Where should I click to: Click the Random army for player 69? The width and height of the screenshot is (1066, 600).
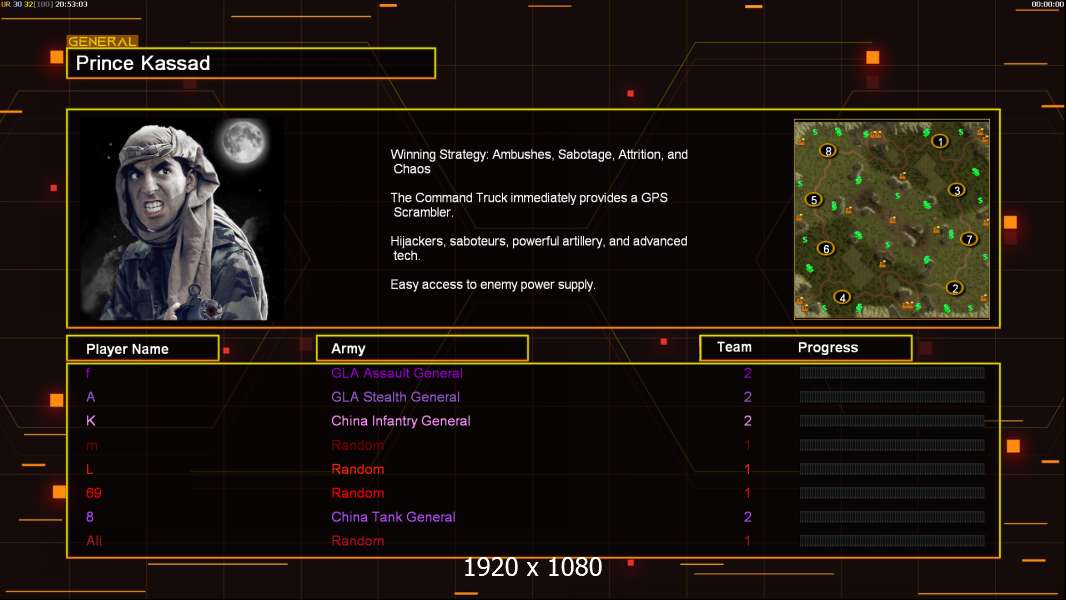click(358, 493)
